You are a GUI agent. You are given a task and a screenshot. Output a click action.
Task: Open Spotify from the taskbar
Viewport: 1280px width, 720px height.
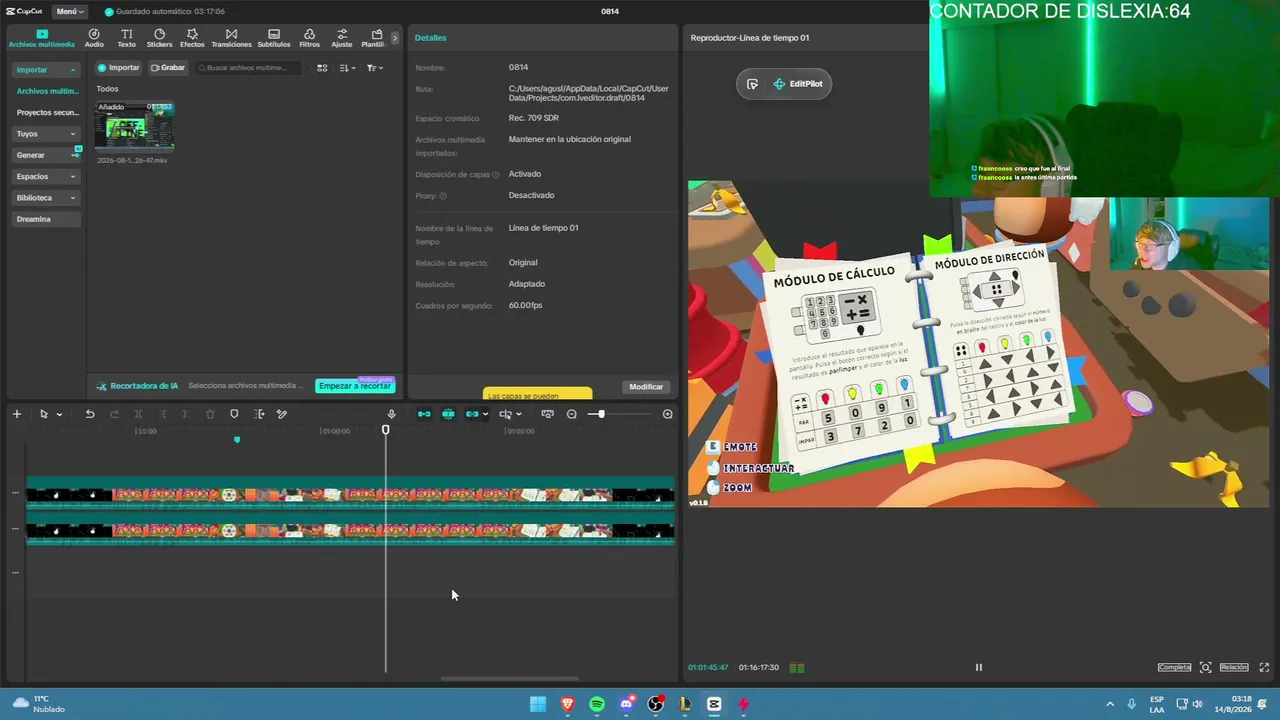(597, 704)
